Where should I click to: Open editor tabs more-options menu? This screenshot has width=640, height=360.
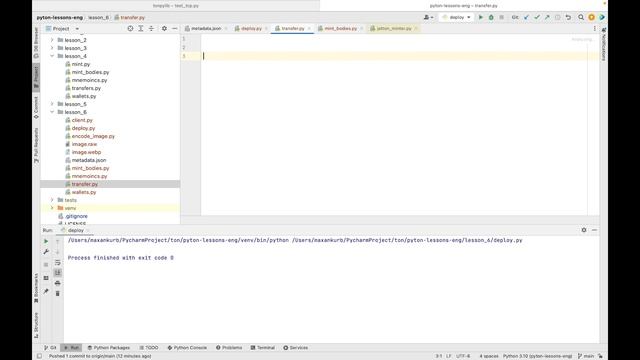pos(594,29)
